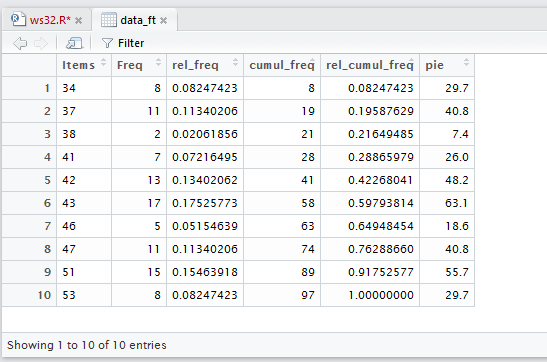Click rel_freq value 0.17525773

click(x=205, y=203)
